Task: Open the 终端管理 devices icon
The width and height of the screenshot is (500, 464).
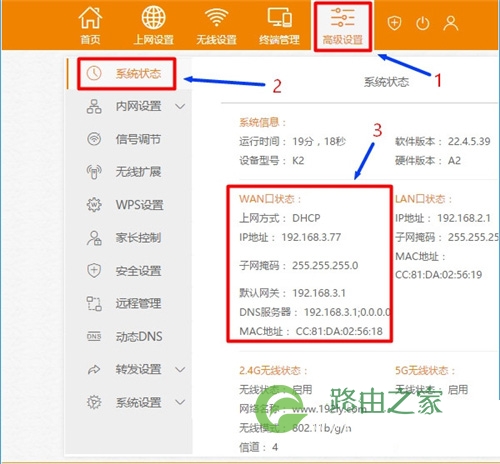Action: point(280,17)
